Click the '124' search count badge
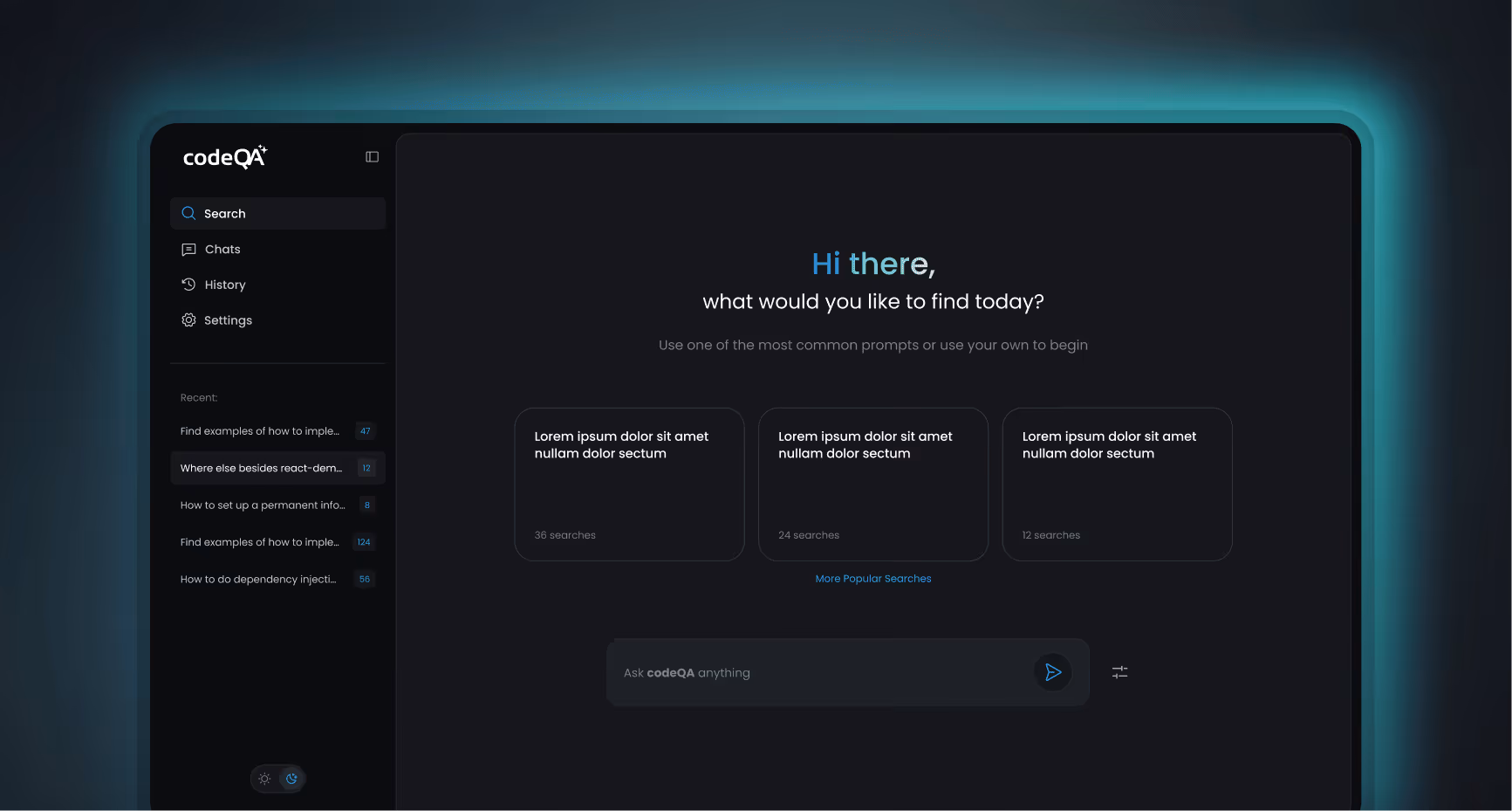Image resolution: width=1512 pixels, height=811 pixels. point(364,541)
